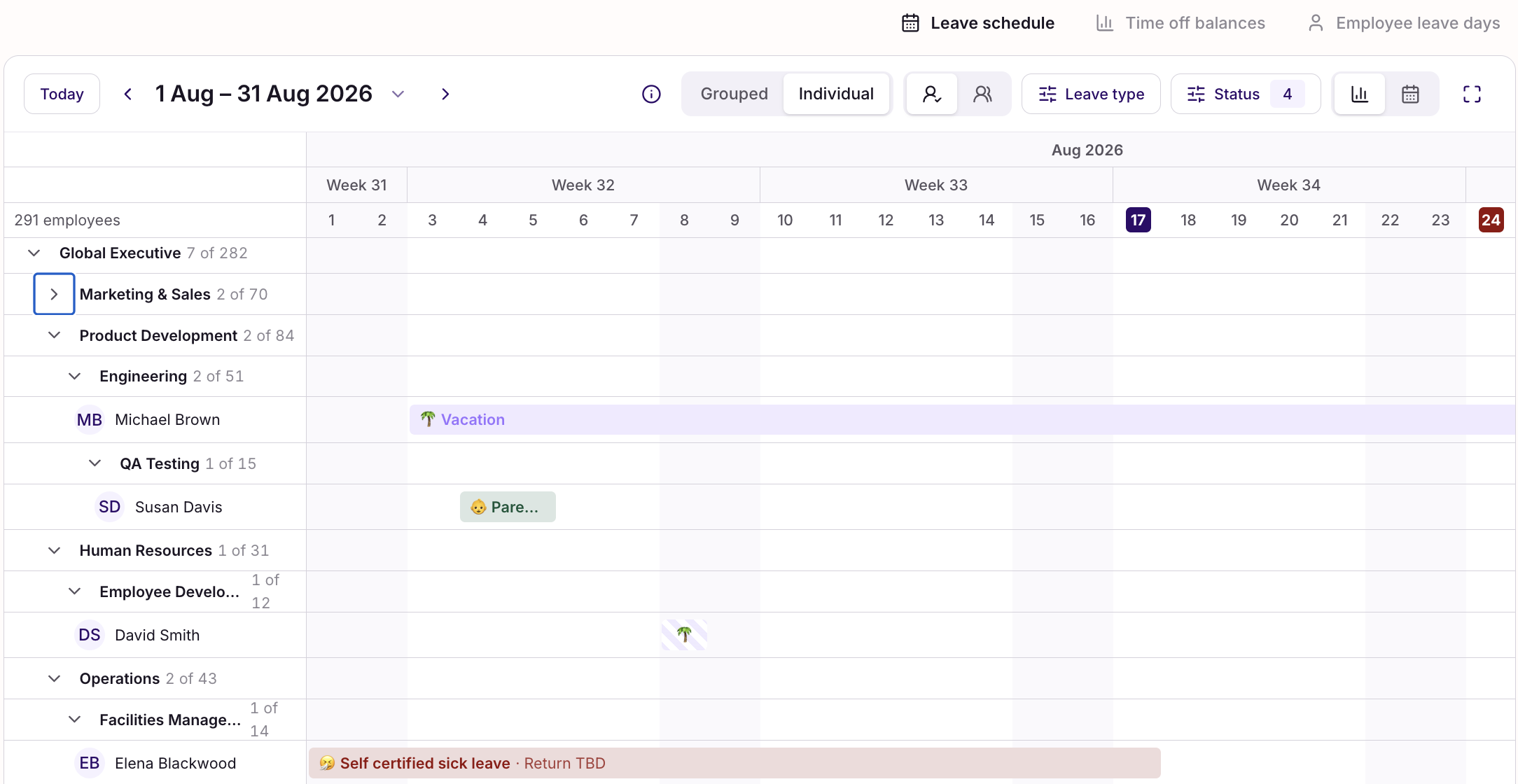Click the Status filter count 4 badge
1518x784 pixels.
1287,94
